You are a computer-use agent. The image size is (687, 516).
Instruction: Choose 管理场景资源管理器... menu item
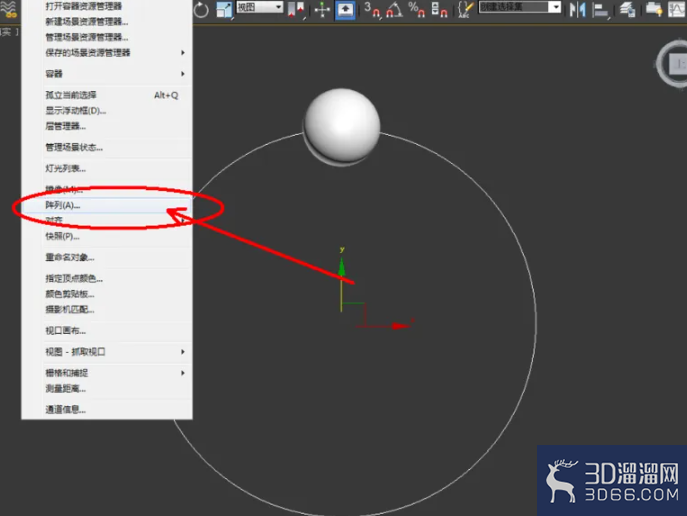107,37
